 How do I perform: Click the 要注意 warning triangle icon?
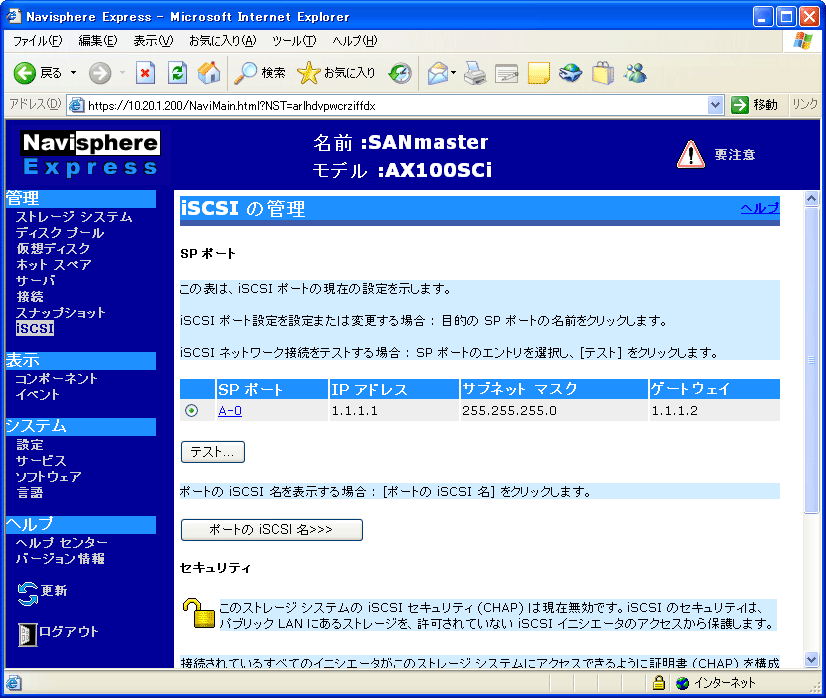click(691, 154)
